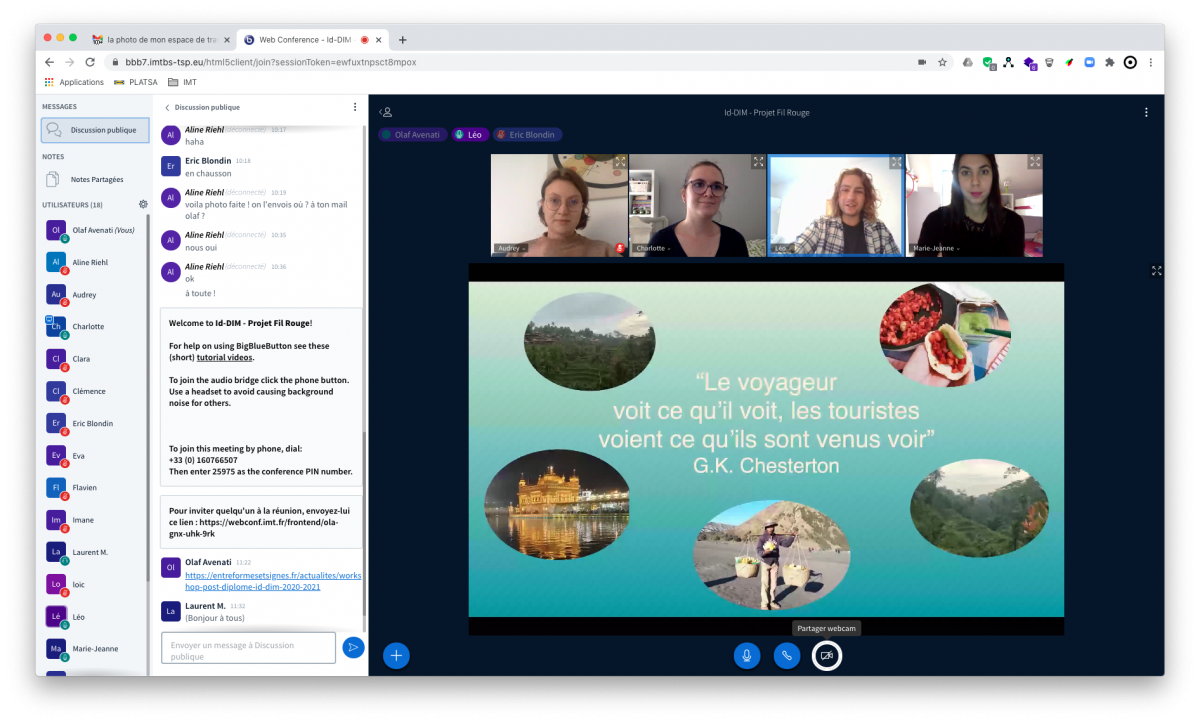
Task: Click the leave audio phone button
Action: pyautogui.click(x=786, y=655)
